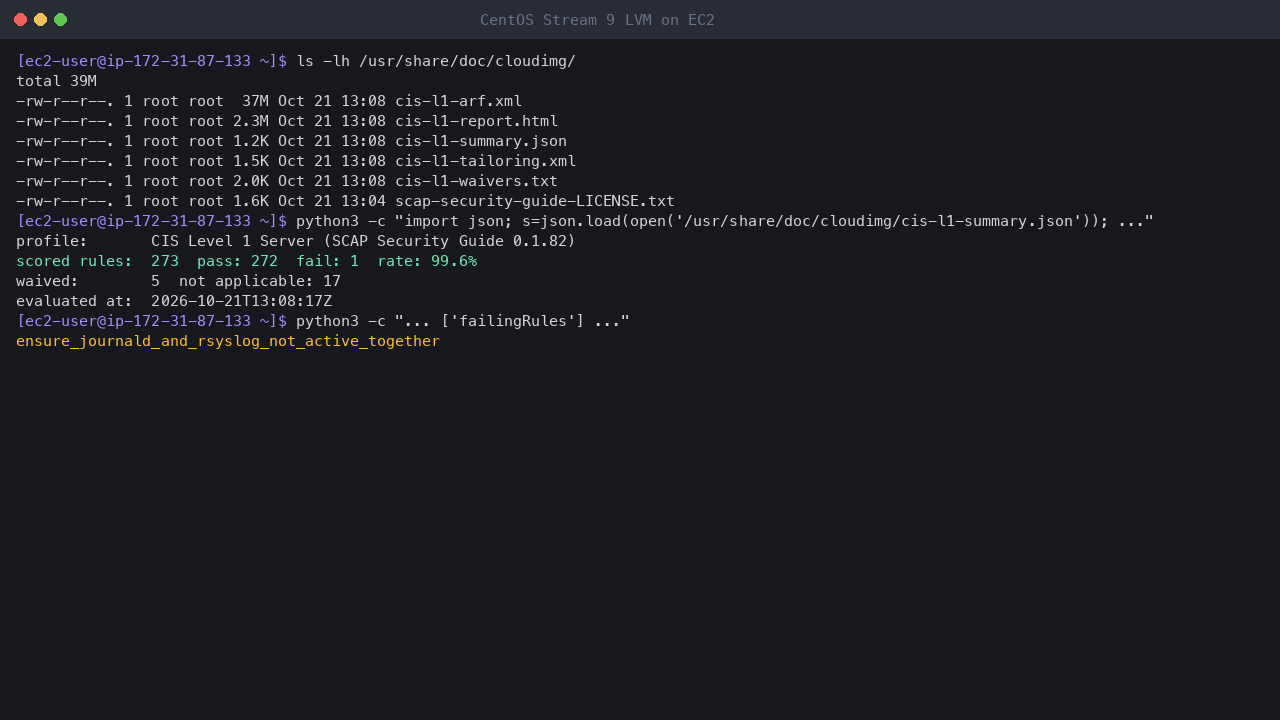Click the python3 json.load command line
The image size is (1280, 720).
[725, 221]
